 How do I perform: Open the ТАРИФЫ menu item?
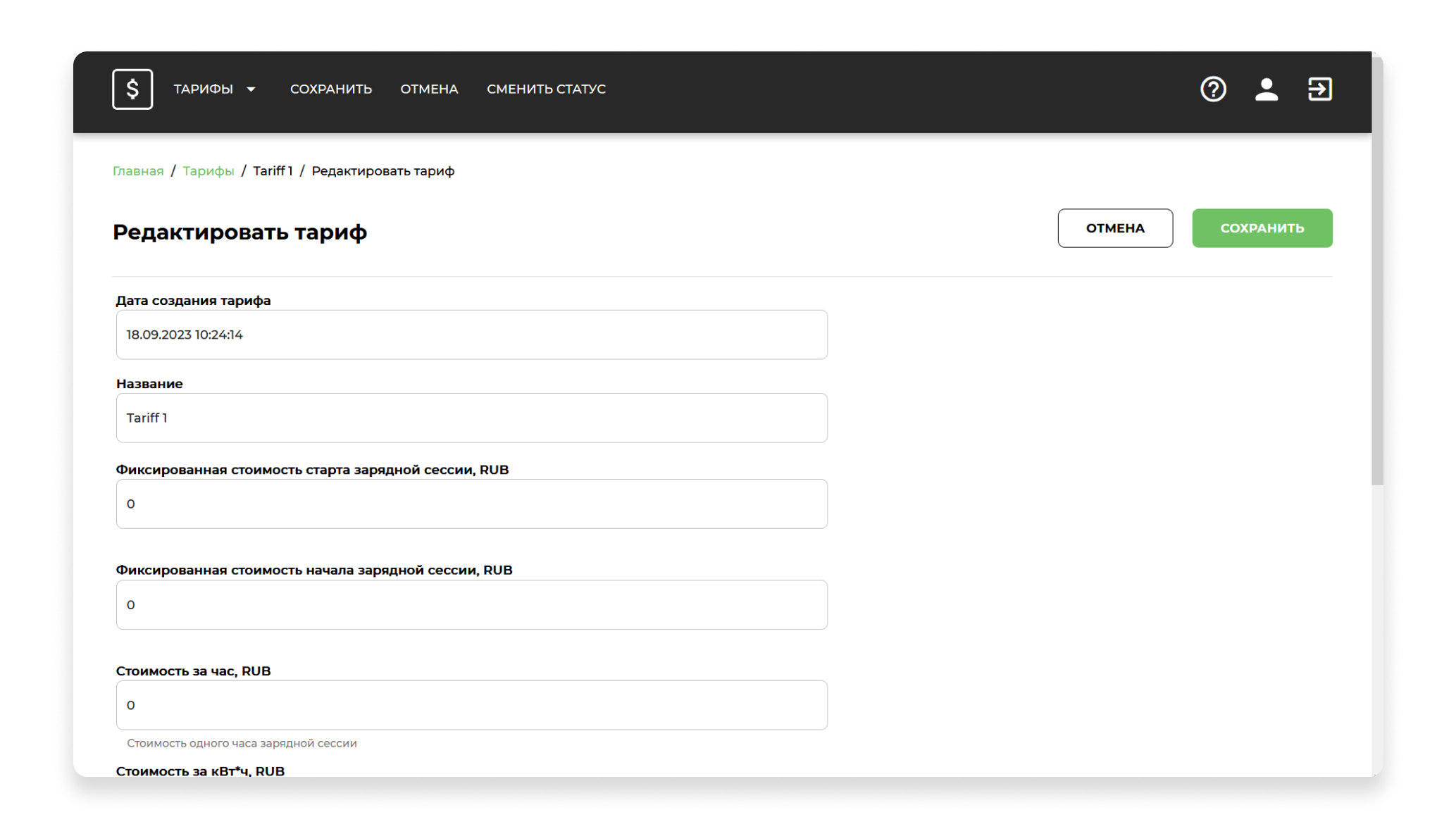203,89
